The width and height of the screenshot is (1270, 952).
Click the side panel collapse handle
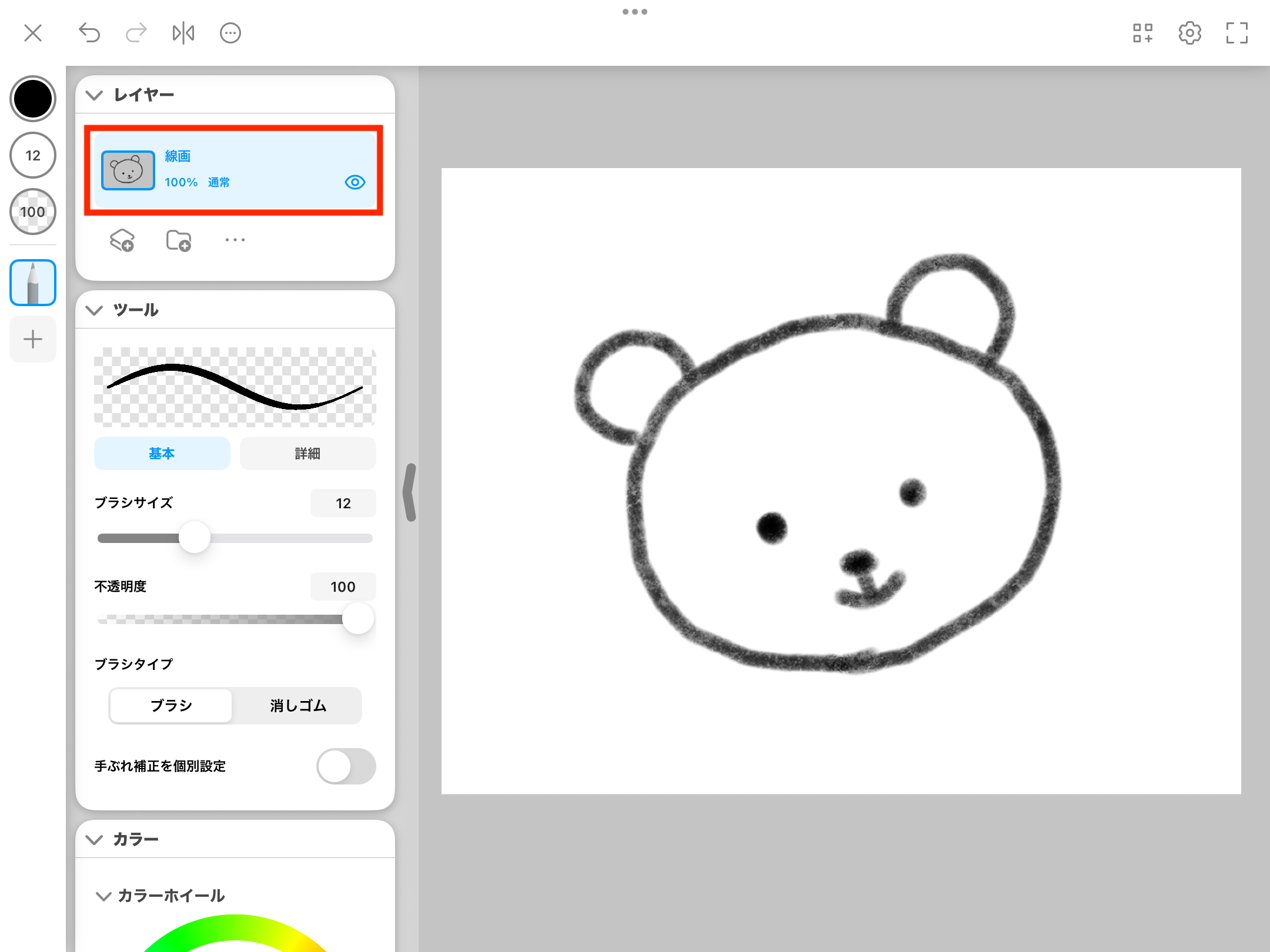(410, 492)
